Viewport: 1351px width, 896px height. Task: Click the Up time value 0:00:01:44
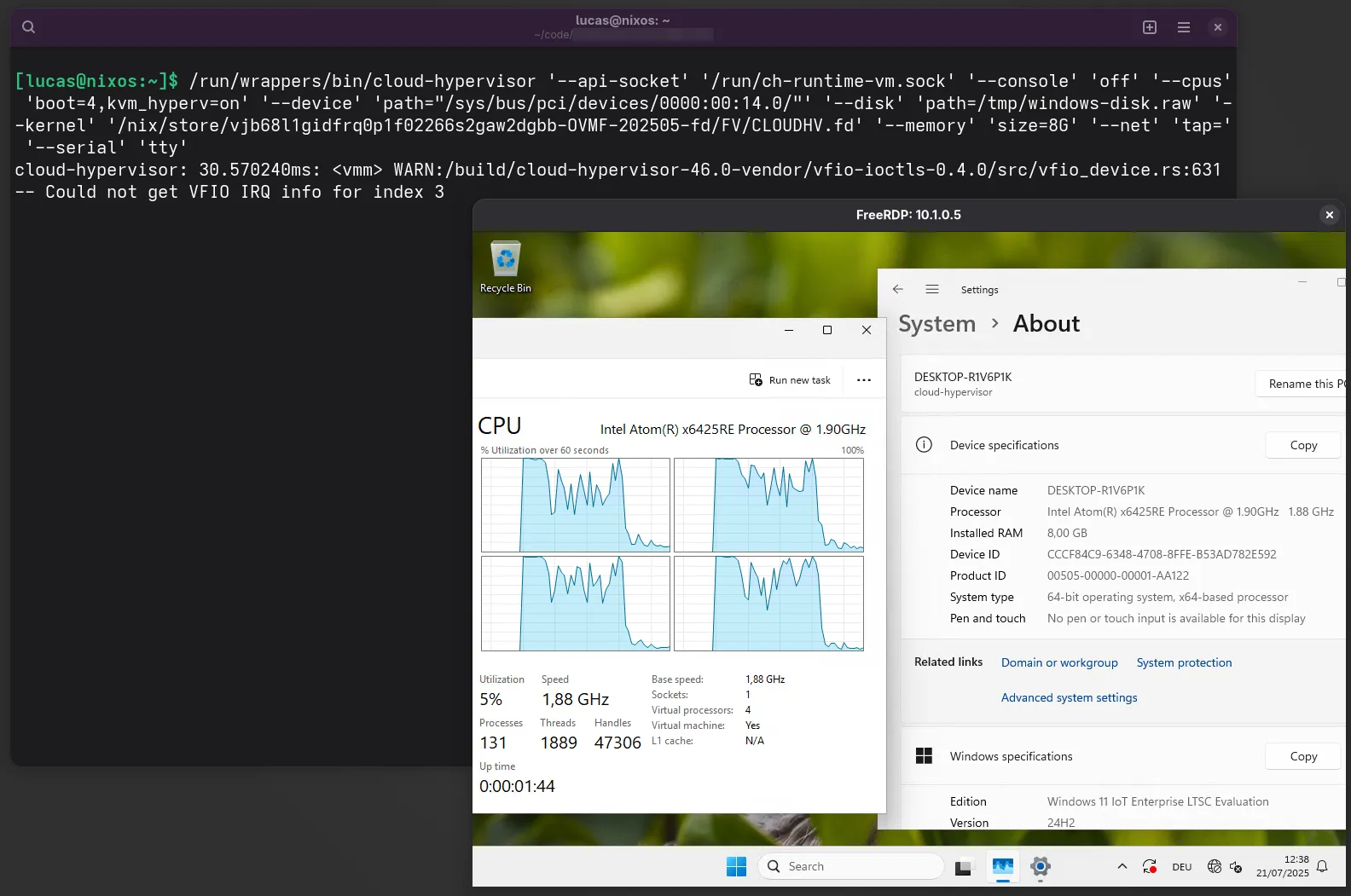(x=517, y=786)
